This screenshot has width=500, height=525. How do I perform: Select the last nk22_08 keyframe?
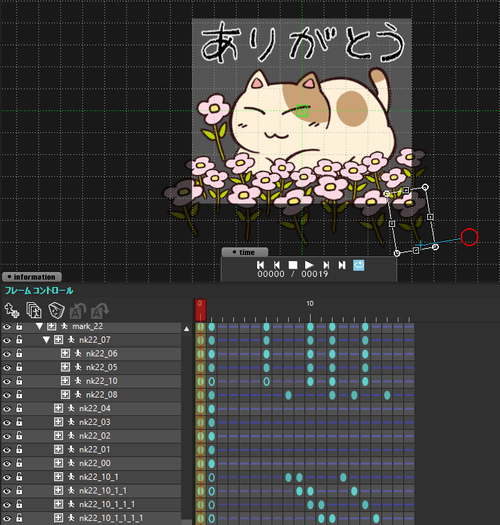387,395
